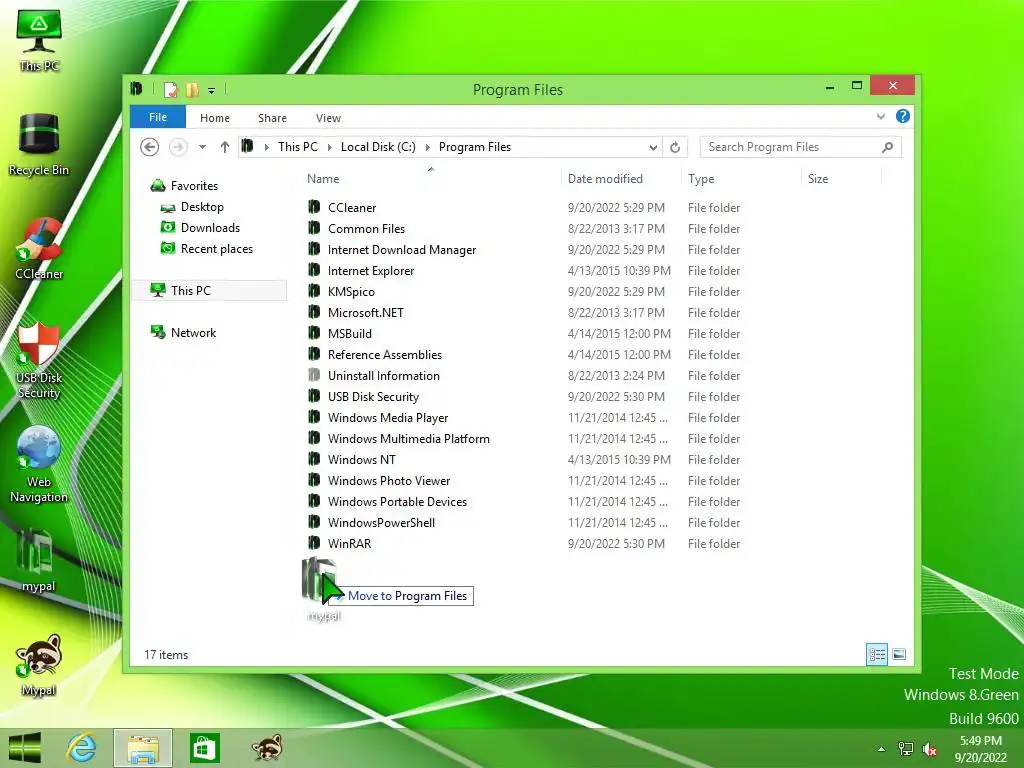The width and height of the screenshot is (1024, 768).
Task: Refresh the Program Files folder
Action: [x=675, y=147]
